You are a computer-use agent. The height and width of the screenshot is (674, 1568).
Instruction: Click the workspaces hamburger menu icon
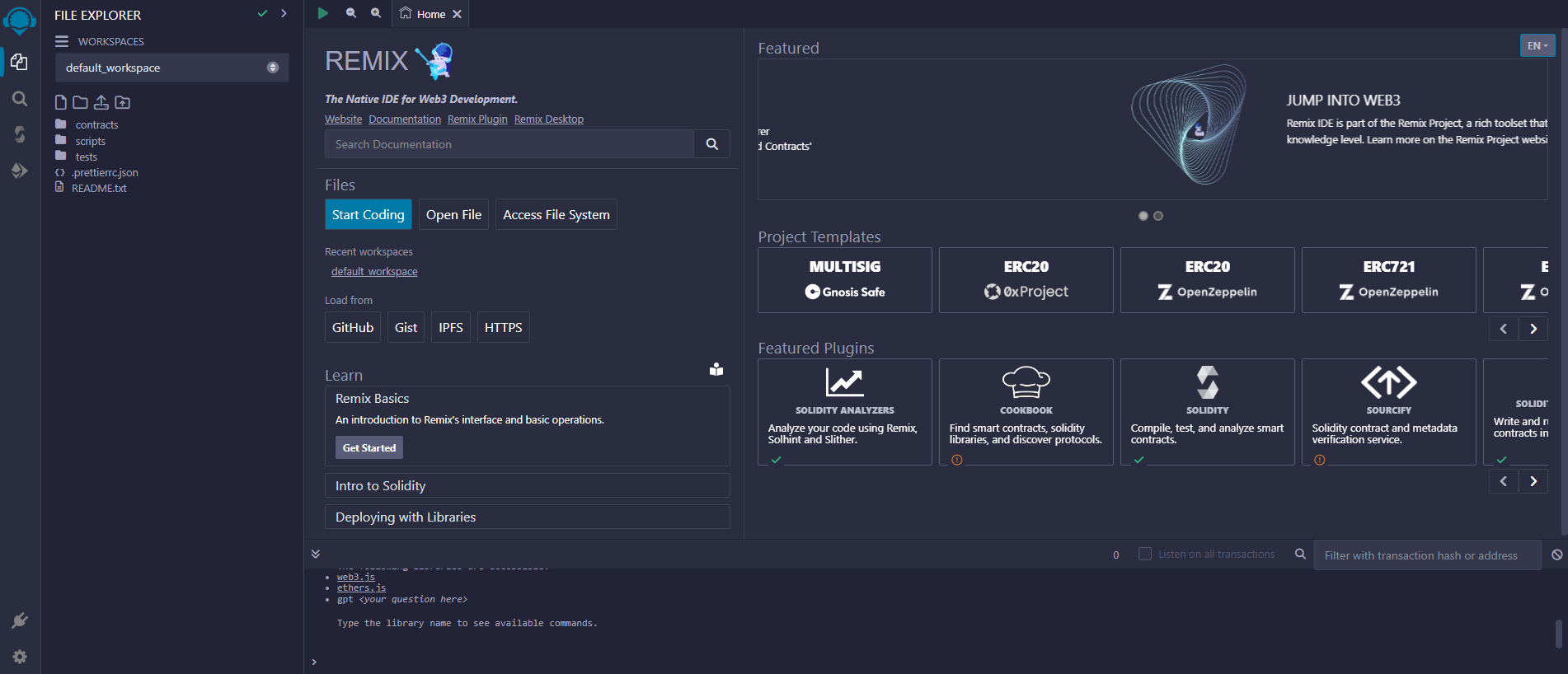(62, 41)
